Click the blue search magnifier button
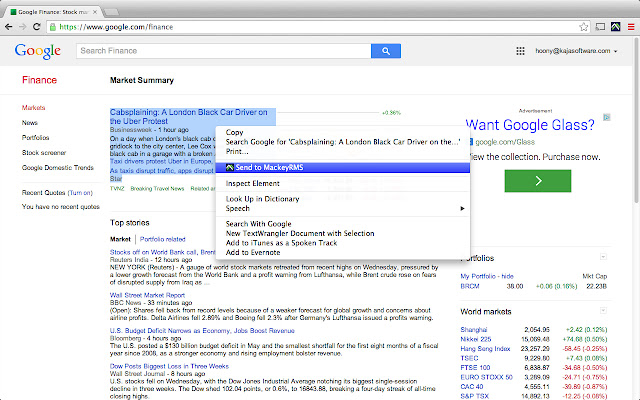Viewport: 640px width, 400px height. pyautogui.click(x=386, y=51)
